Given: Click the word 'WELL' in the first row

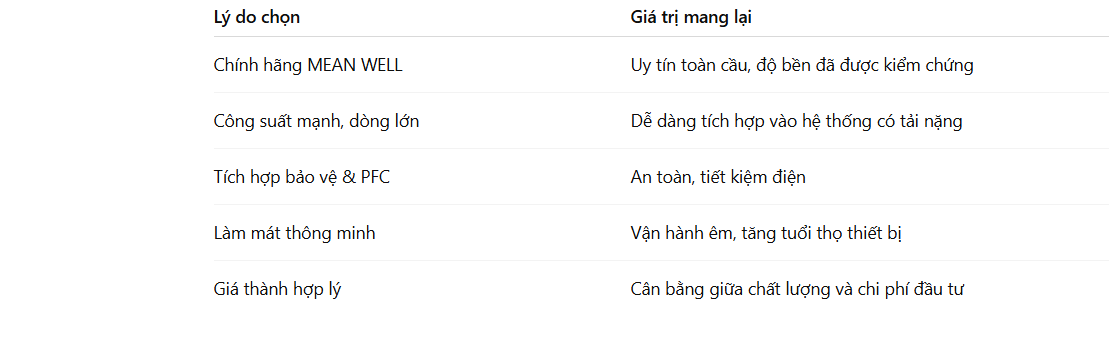Looking at the screenshot, I should point(381,65).
